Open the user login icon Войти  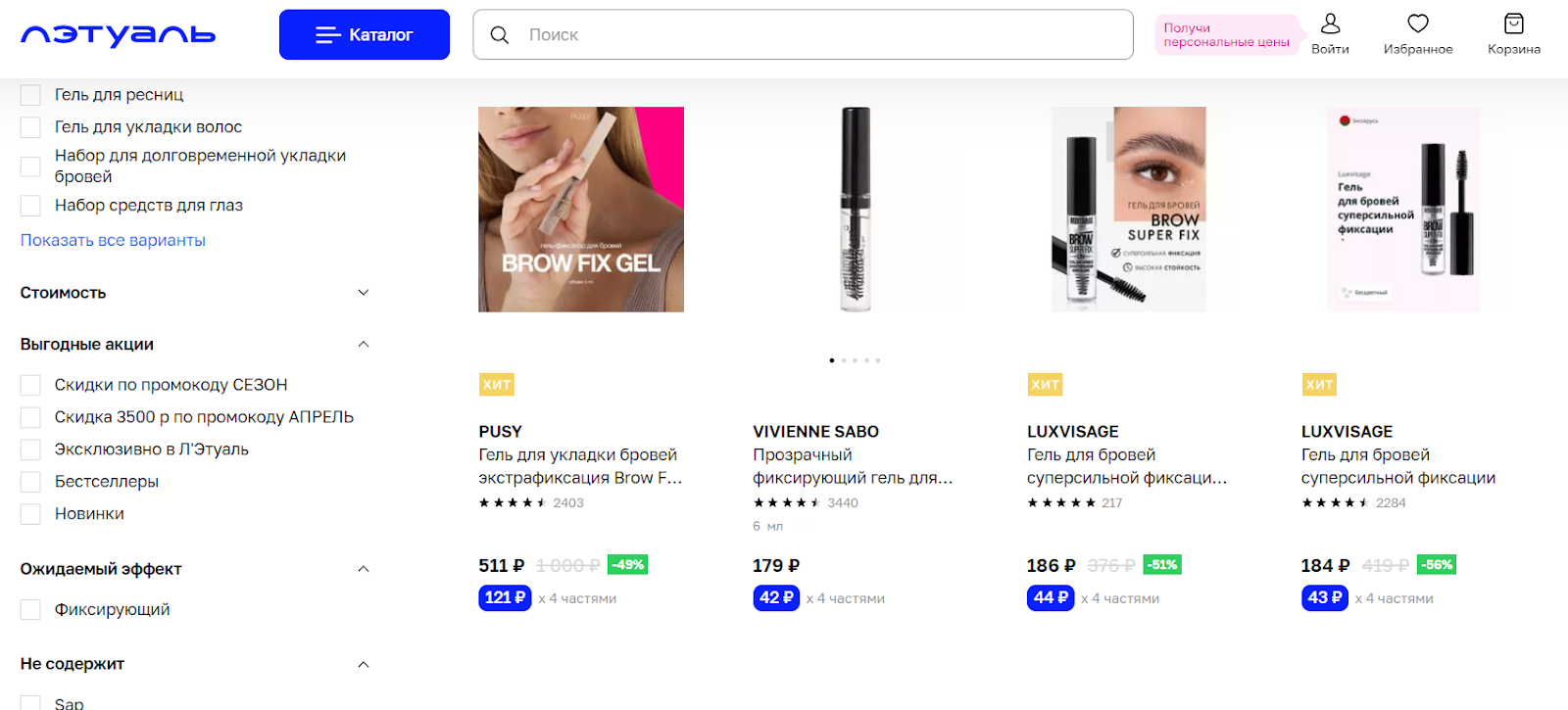pos(1330,24)
